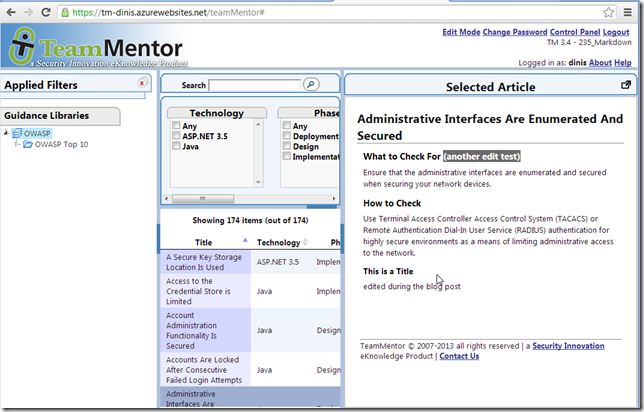Click the Logout link

(x=616, y=32)
